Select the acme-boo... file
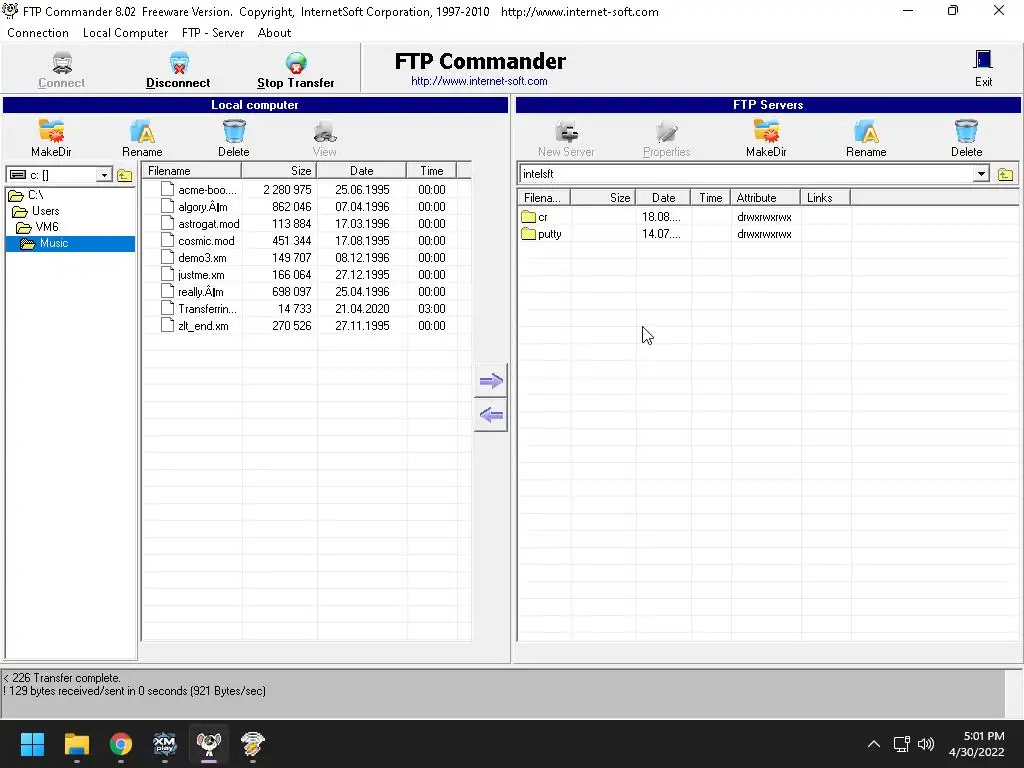 [207, 189]
